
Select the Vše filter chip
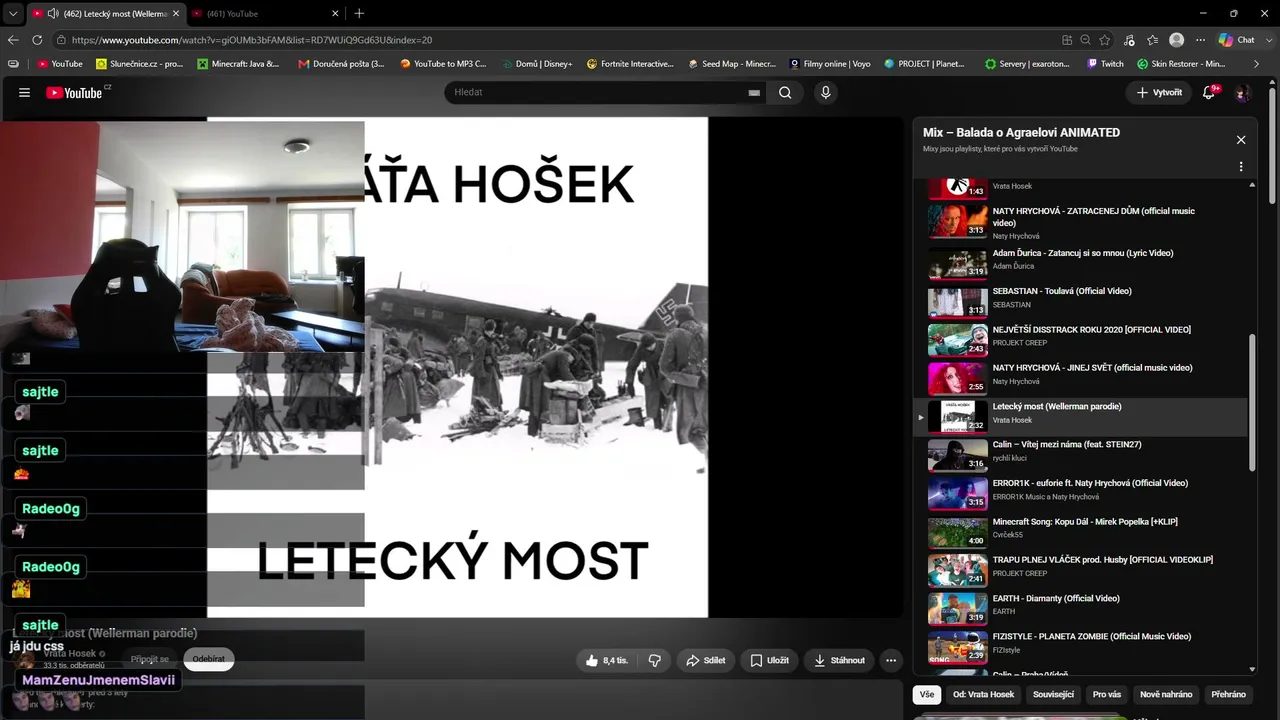pyautogui.click(x=927, y=694)
